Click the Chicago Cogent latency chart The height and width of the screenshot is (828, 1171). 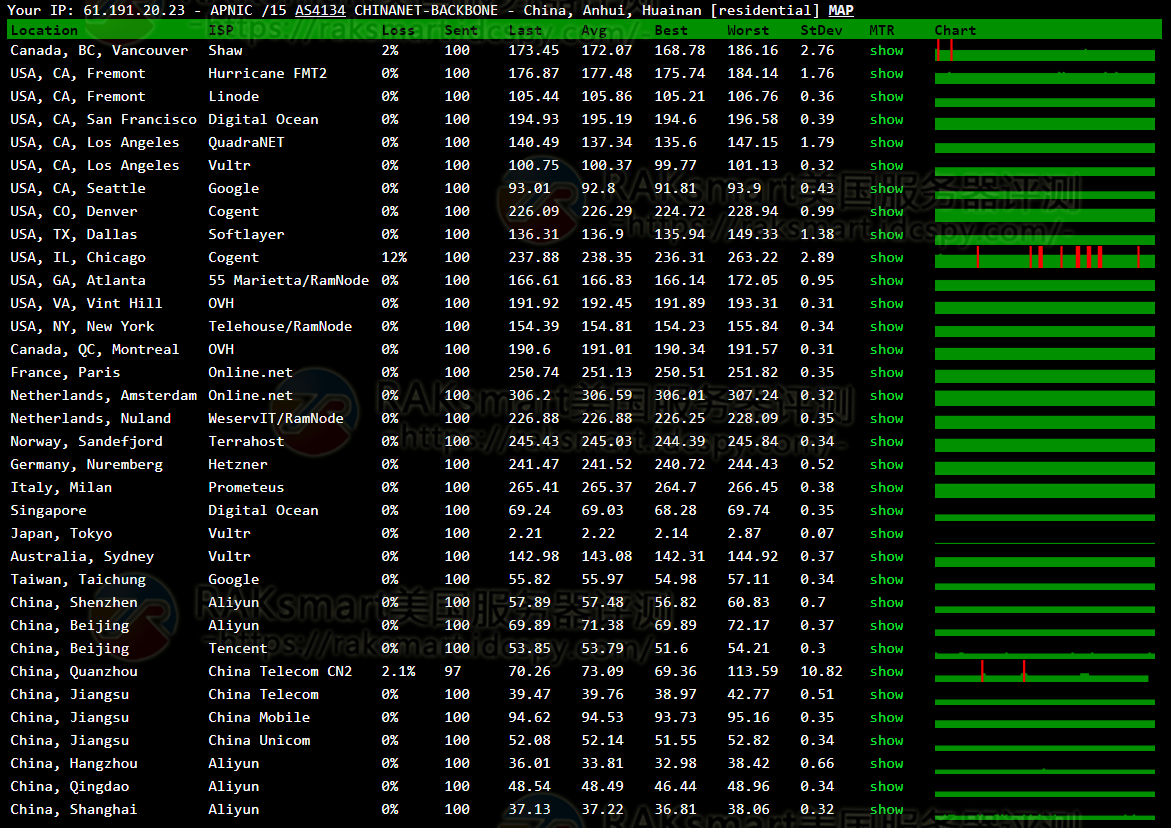(1045, 257)
